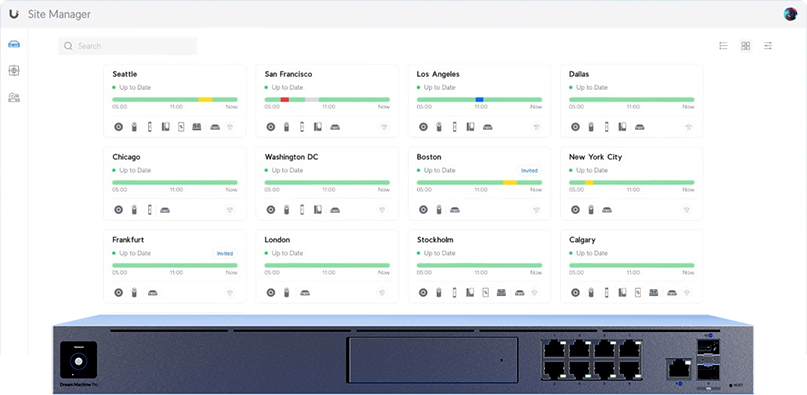The width and height of the screenshot is (807, 395).
Task: Switch to grid view layout
Action: pos(745,46)
